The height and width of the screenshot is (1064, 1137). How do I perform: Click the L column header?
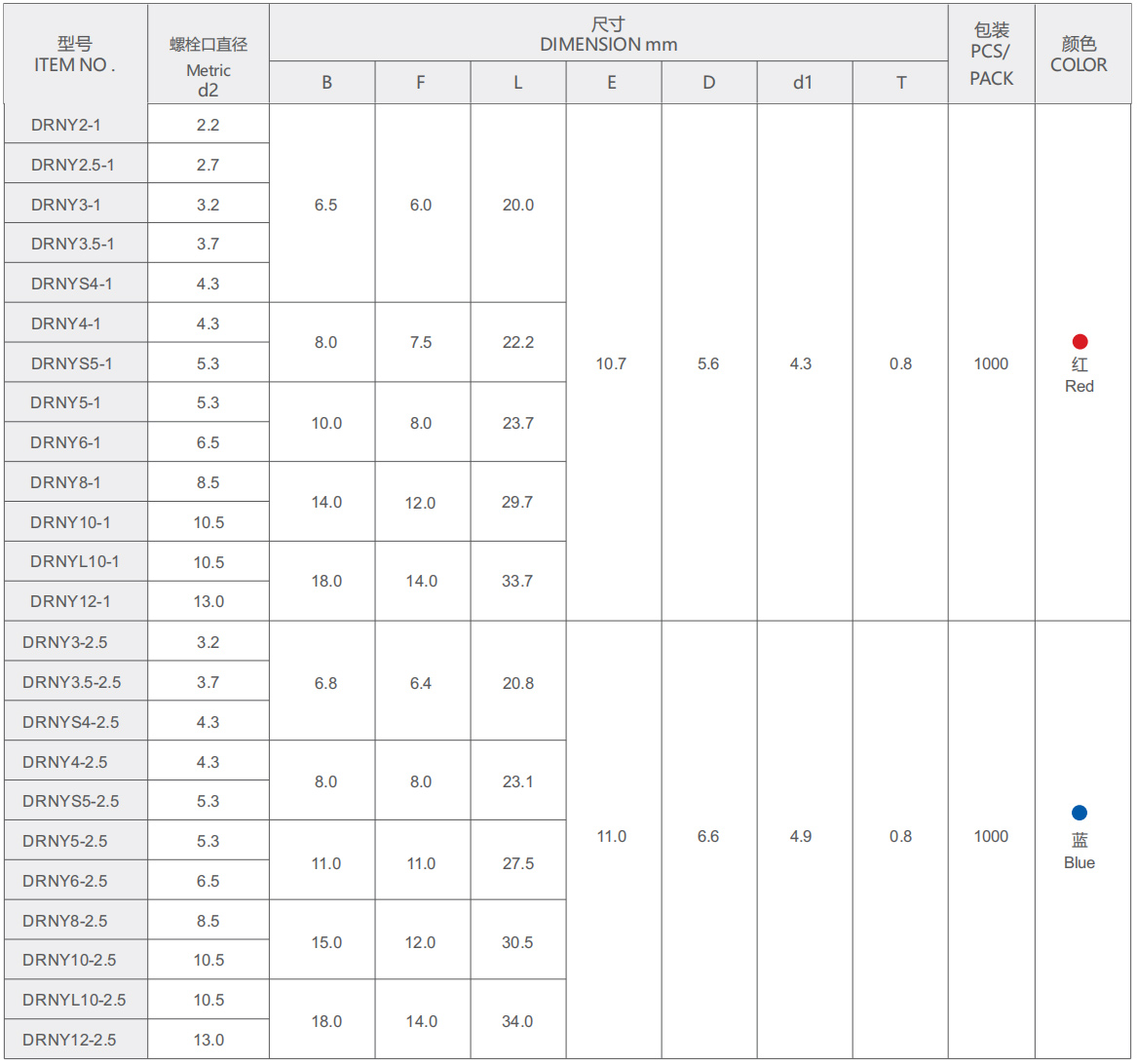coord(517,83)
